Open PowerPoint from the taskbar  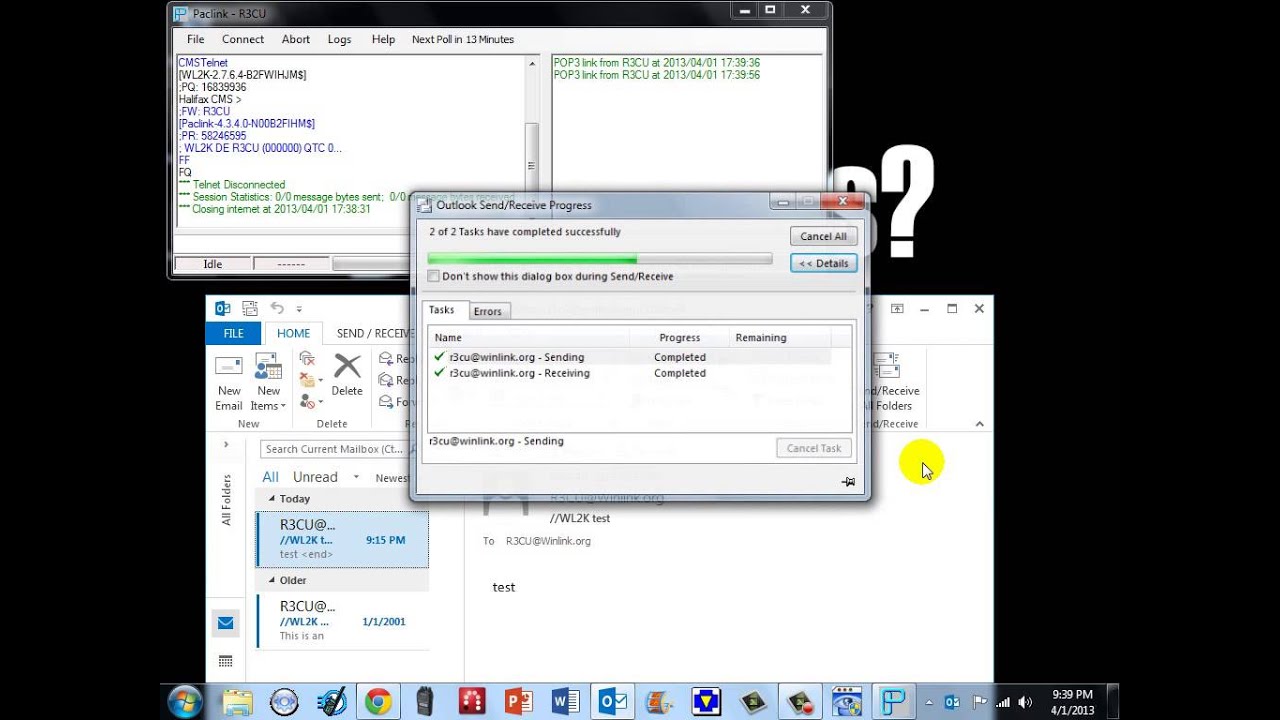coord(518,702)
